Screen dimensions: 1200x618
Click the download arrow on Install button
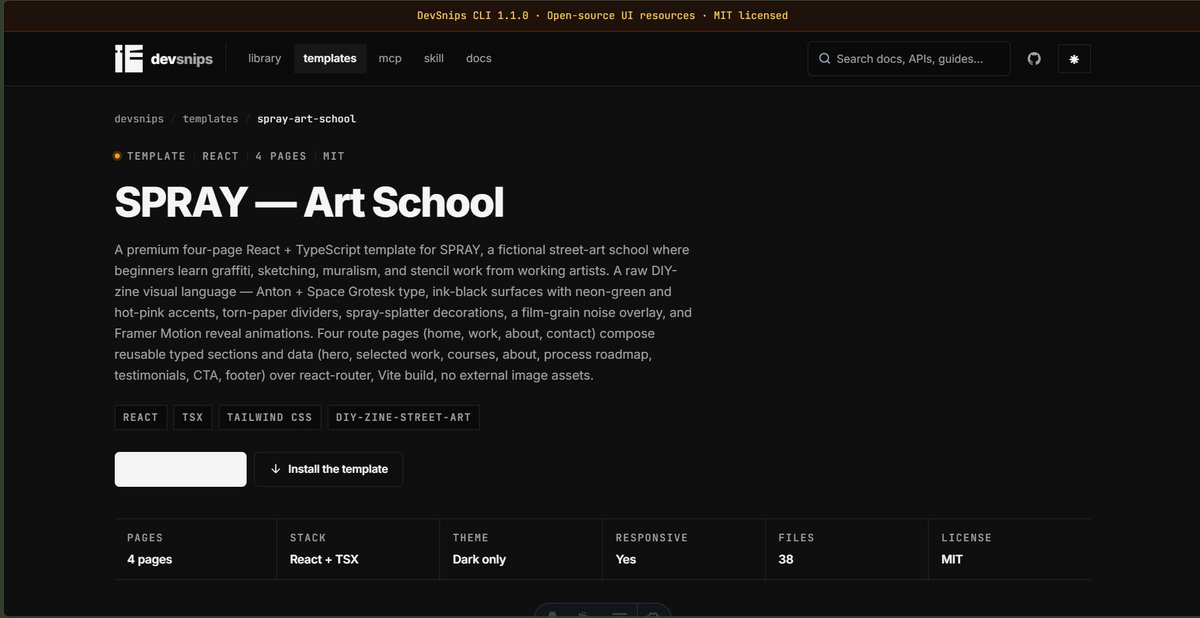pyautogui.click(x=275, y=469)
